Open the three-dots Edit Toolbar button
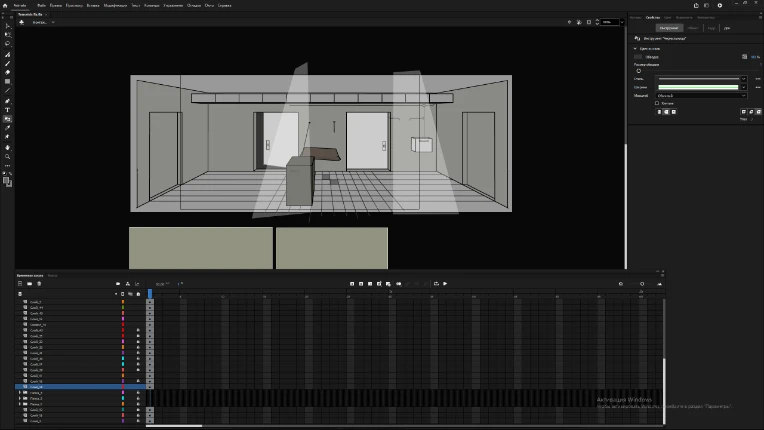The height and width of the screenshot is (430, 764). coord(7,166)
